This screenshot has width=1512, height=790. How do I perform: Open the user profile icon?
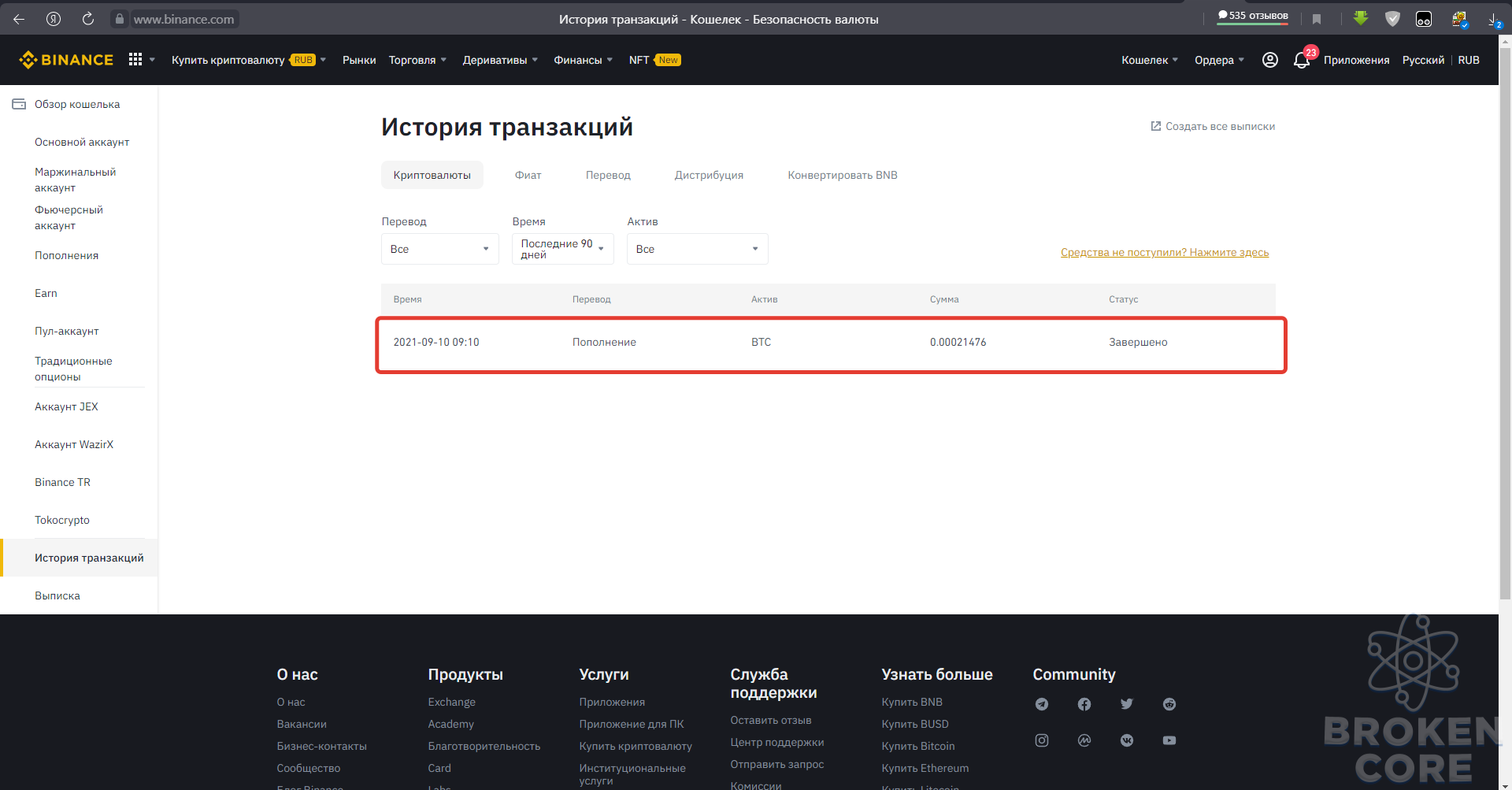coord(1269,60)
